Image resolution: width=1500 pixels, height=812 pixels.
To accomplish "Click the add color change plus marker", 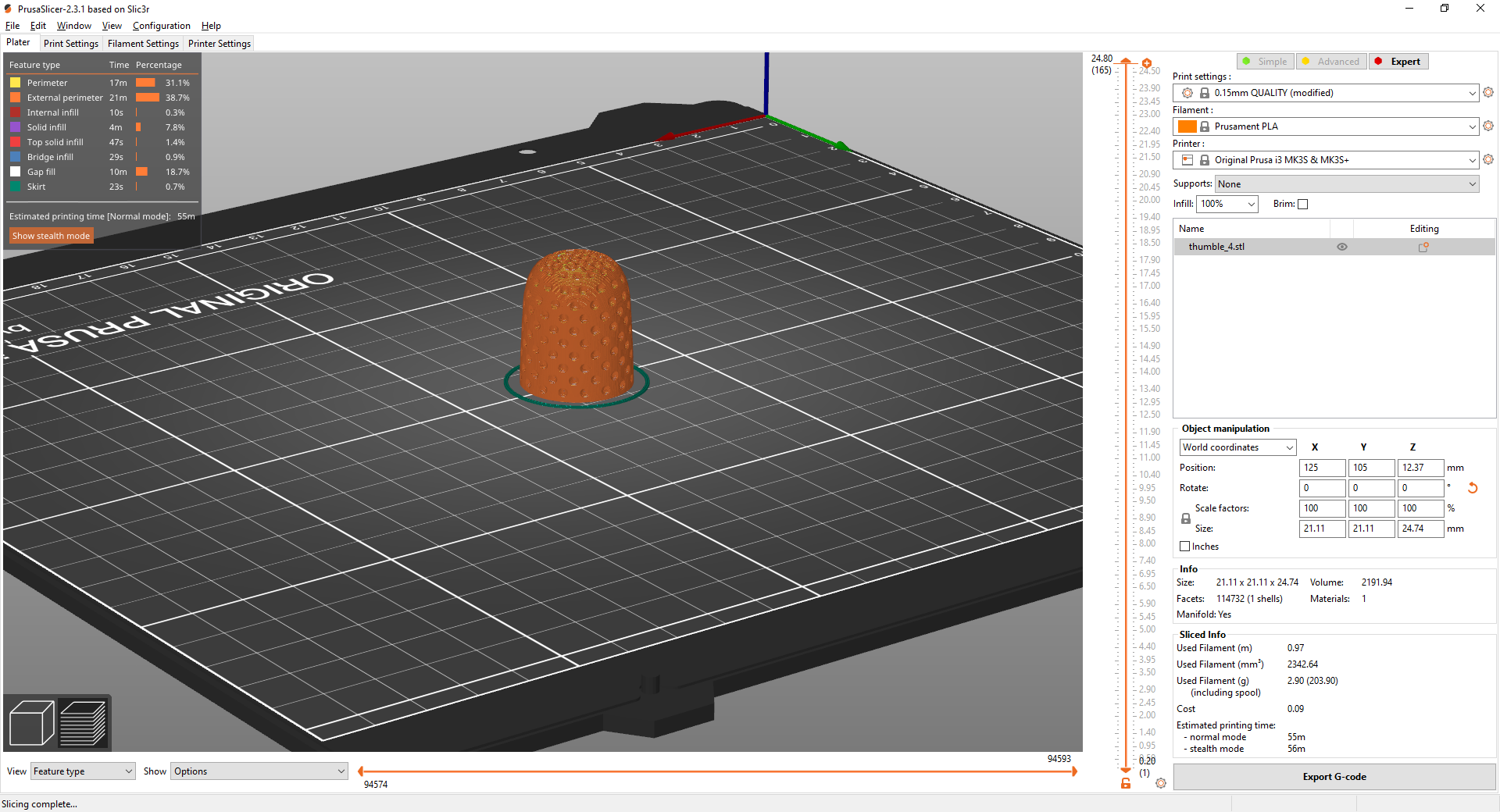I will click(x=1147, y=63).
